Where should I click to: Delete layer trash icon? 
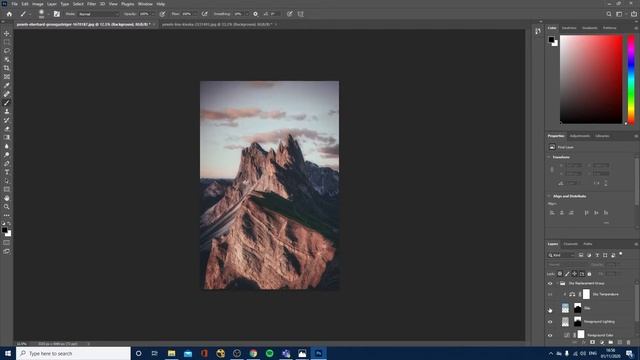click(629, 342)
